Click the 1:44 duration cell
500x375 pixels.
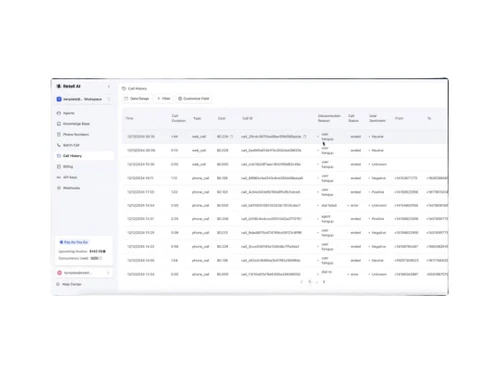pos(174,137)
